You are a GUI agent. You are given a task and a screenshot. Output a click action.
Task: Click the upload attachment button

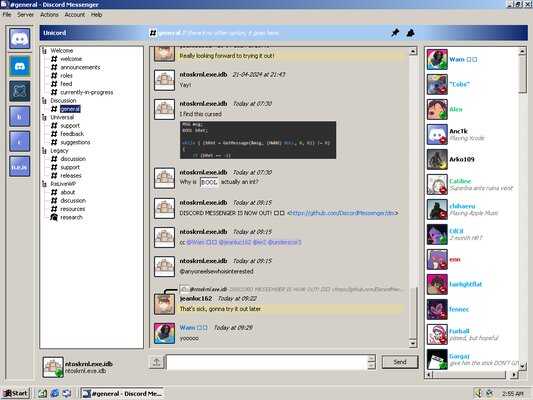(x=156, y=362)
